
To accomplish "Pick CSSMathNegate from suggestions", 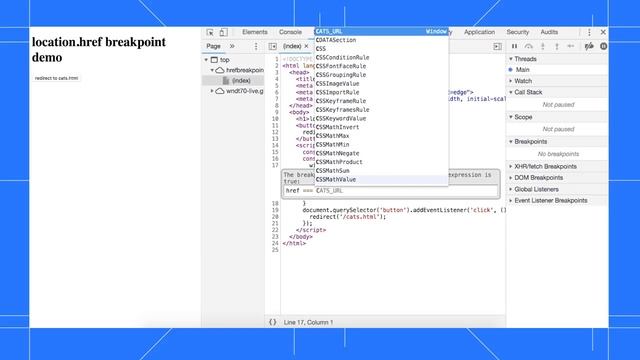I will tap(381, 153).
